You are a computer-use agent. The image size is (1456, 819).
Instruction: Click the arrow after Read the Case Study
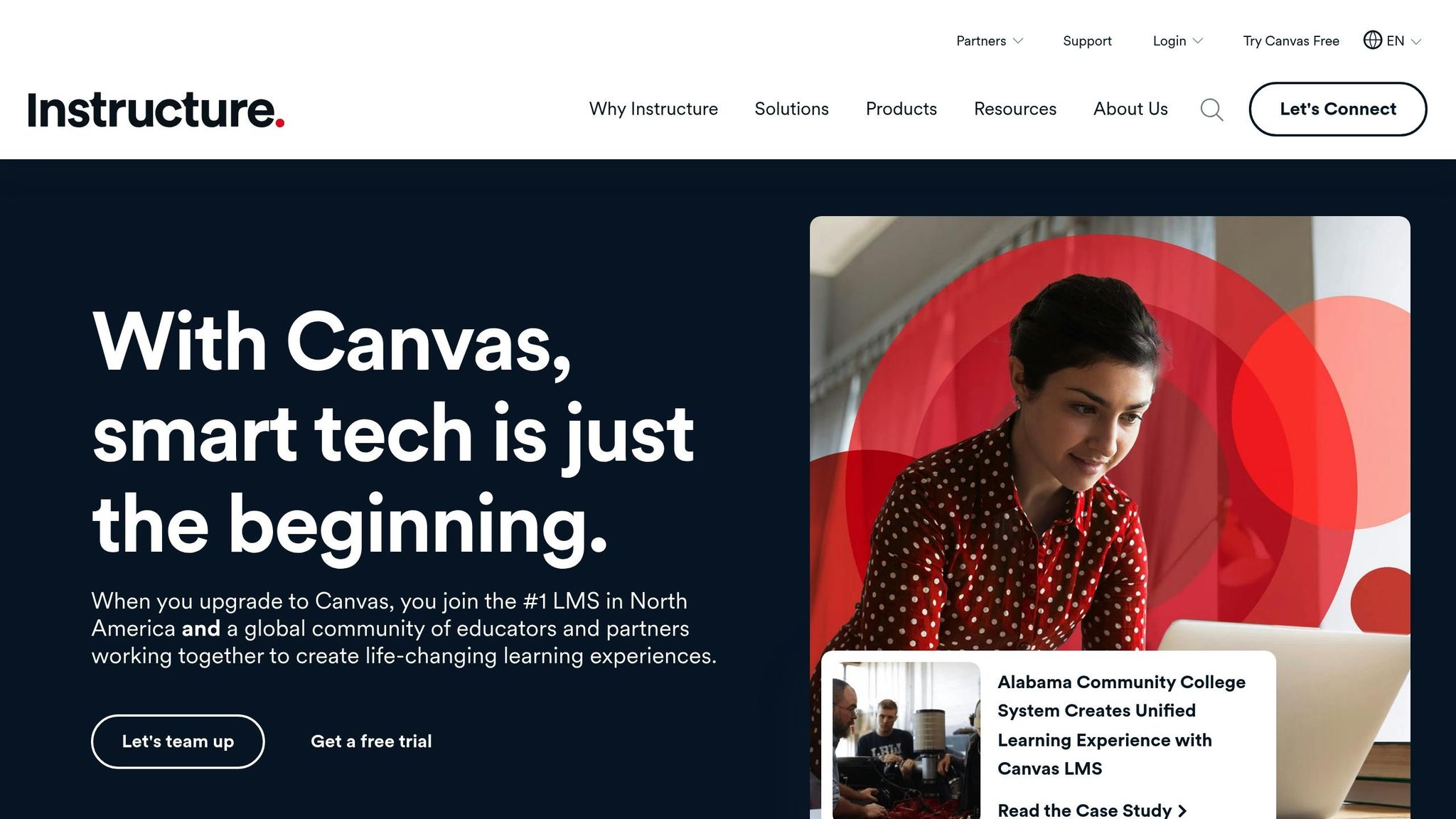1182,810
